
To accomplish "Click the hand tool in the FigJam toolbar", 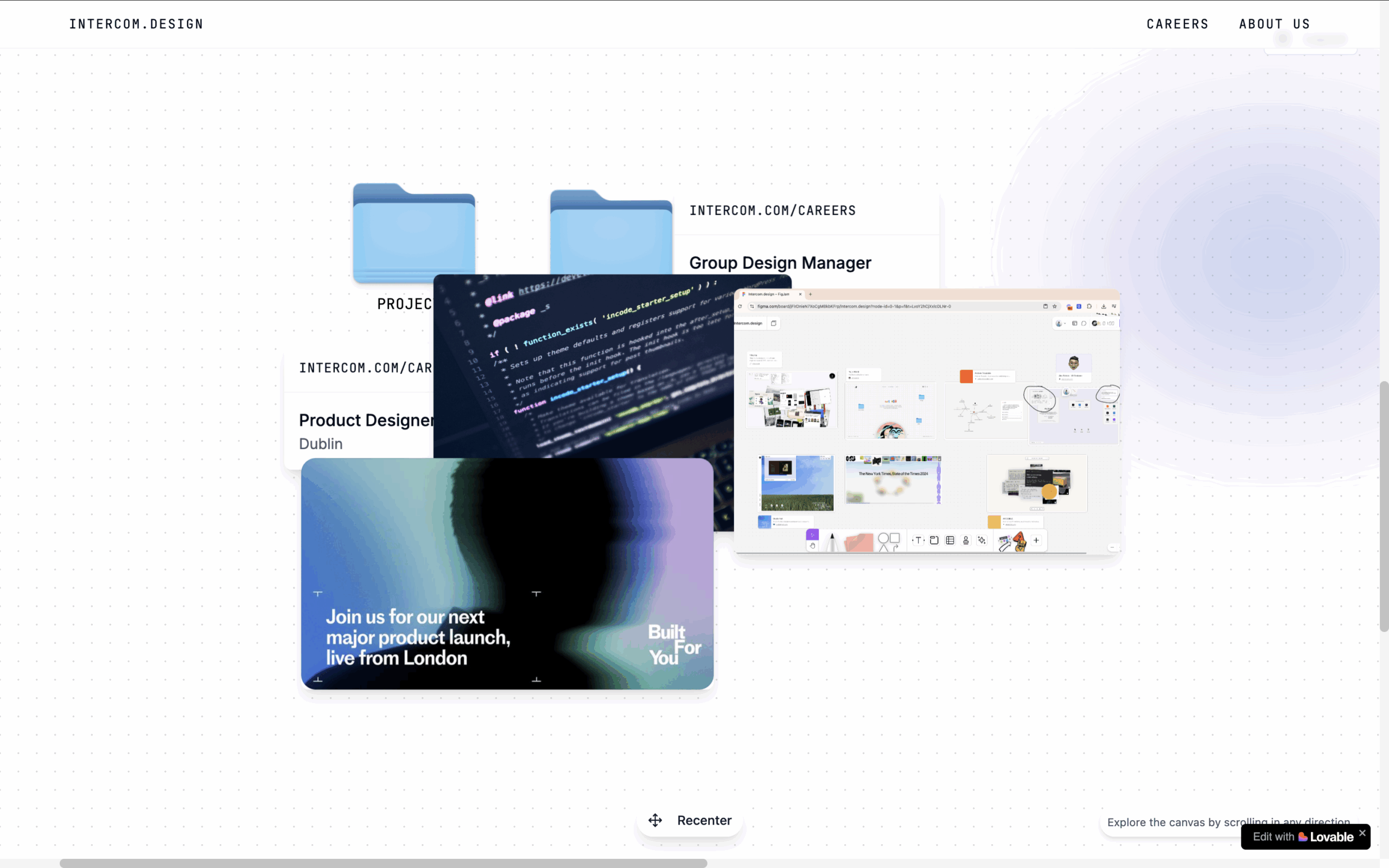I will coord(812,546).
